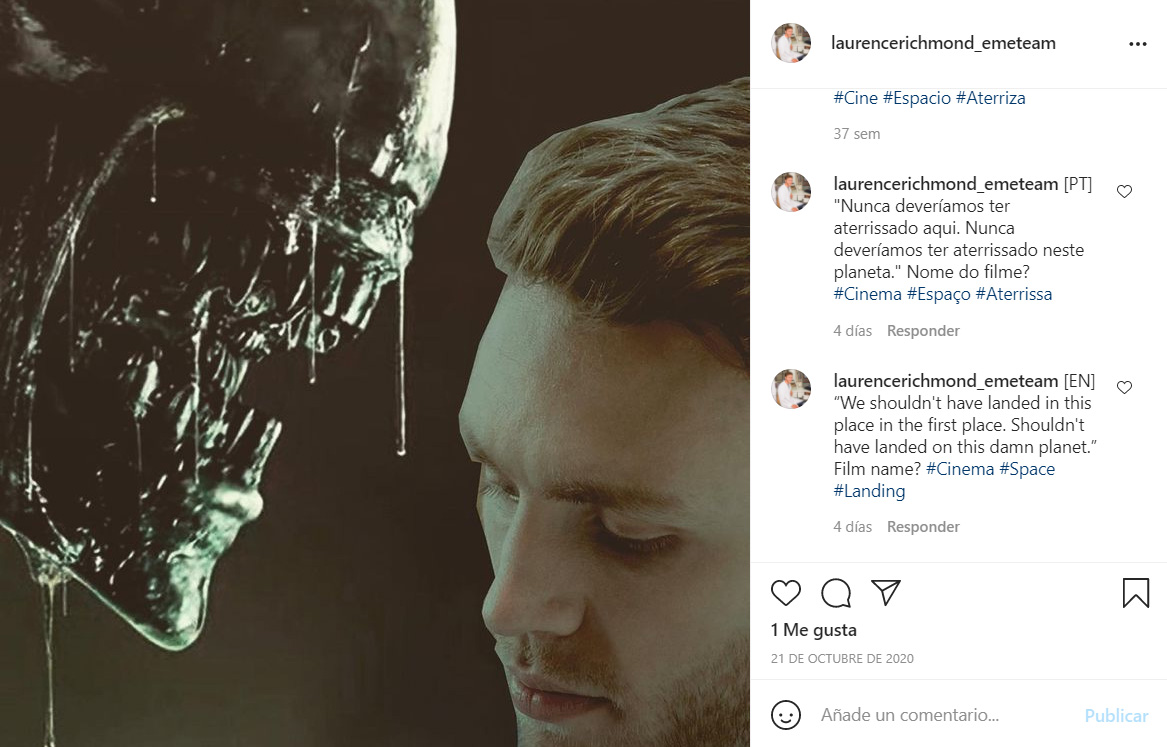Reply to the English comment via Responder
This screenshot has width=1167, height=747.
coord(923,527)
